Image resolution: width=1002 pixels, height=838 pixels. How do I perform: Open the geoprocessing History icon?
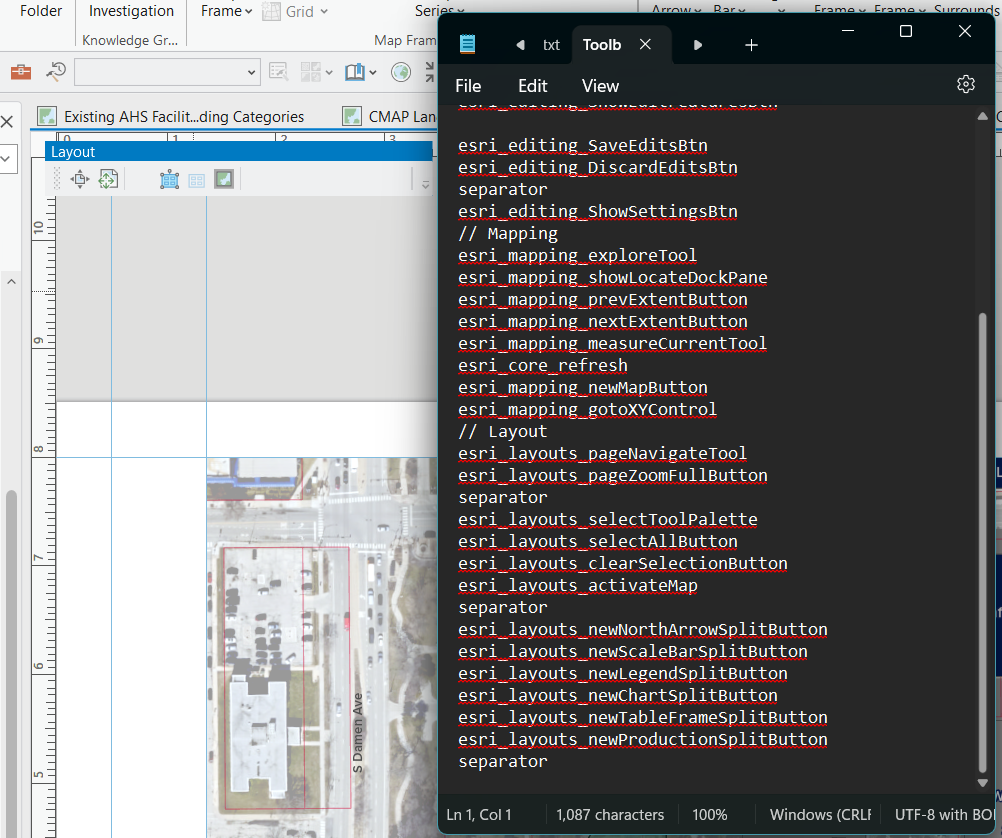pyautogui.click(x=55, y=72)
